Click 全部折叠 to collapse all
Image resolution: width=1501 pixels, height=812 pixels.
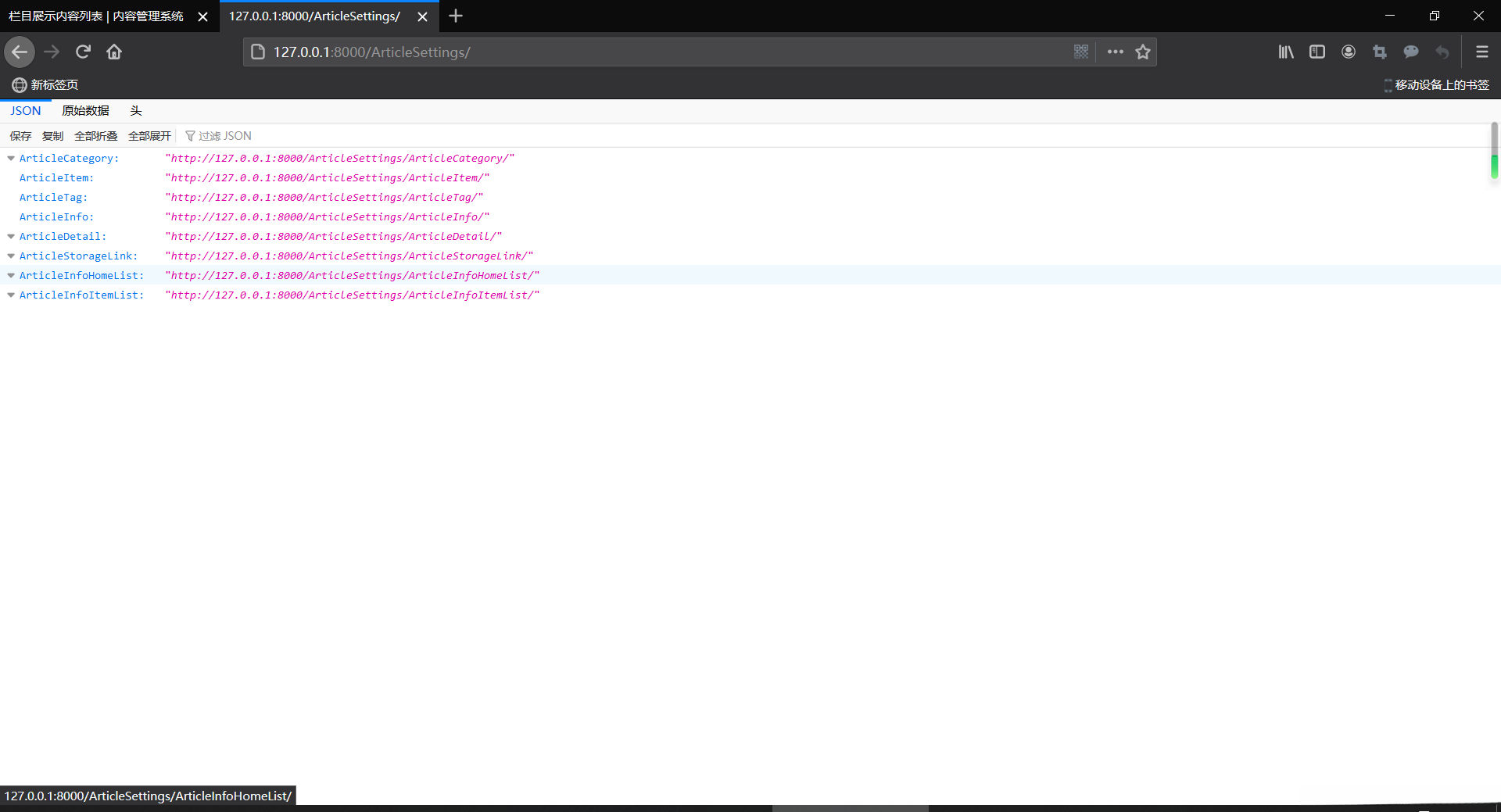tap(96, 136)
